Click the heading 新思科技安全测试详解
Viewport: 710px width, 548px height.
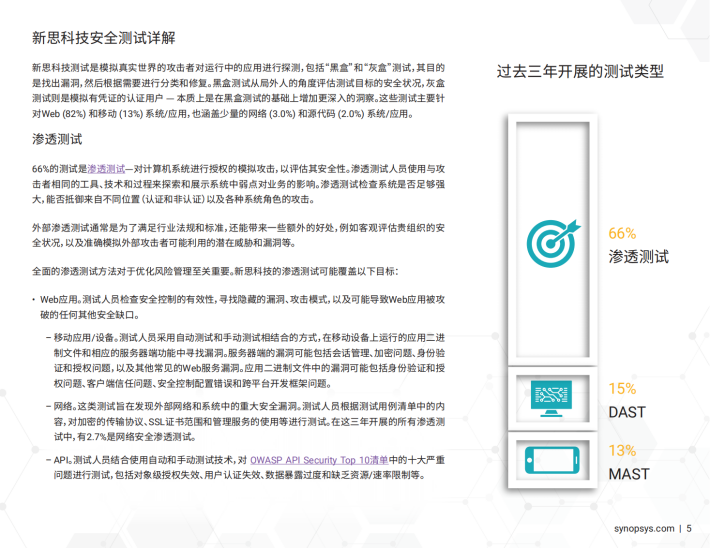[x=103, y=38]
